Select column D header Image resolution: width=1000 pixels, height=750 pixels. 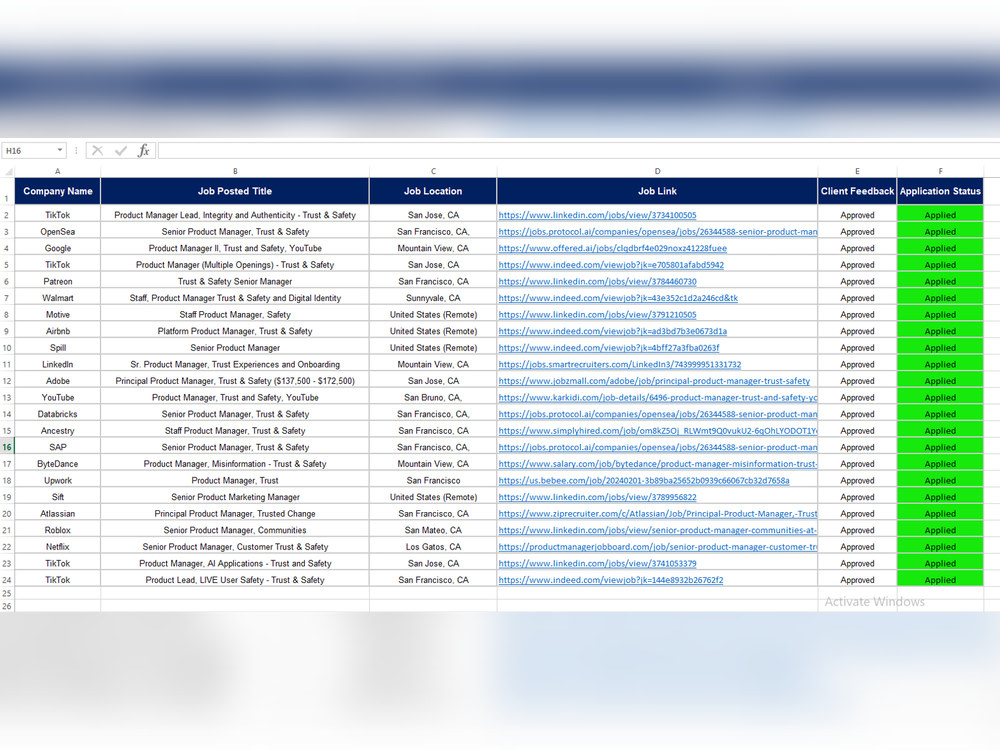pos(657,171)
